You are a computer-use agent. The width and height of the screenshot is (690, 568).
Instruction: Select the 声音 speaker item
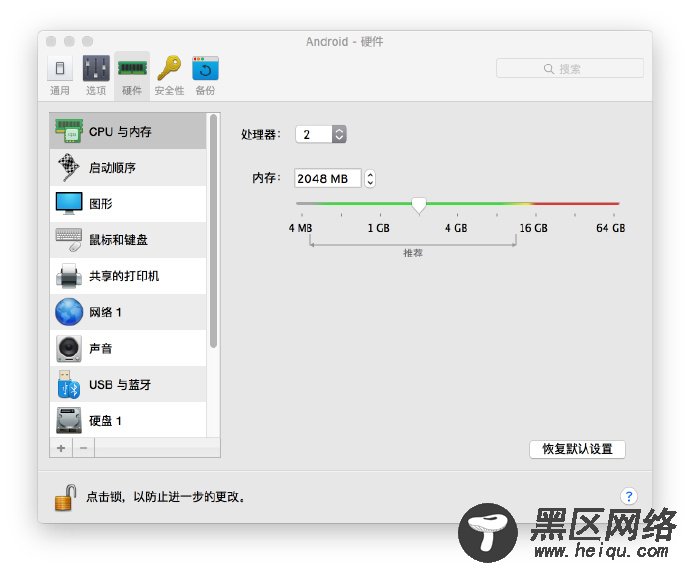click(128, 348)
